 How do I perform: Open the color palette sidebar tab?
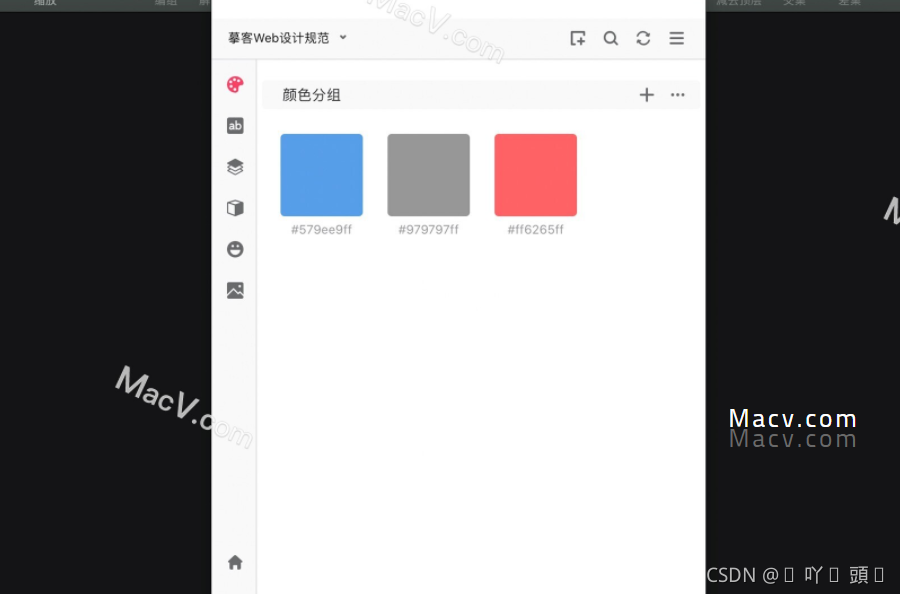point(235,84)
